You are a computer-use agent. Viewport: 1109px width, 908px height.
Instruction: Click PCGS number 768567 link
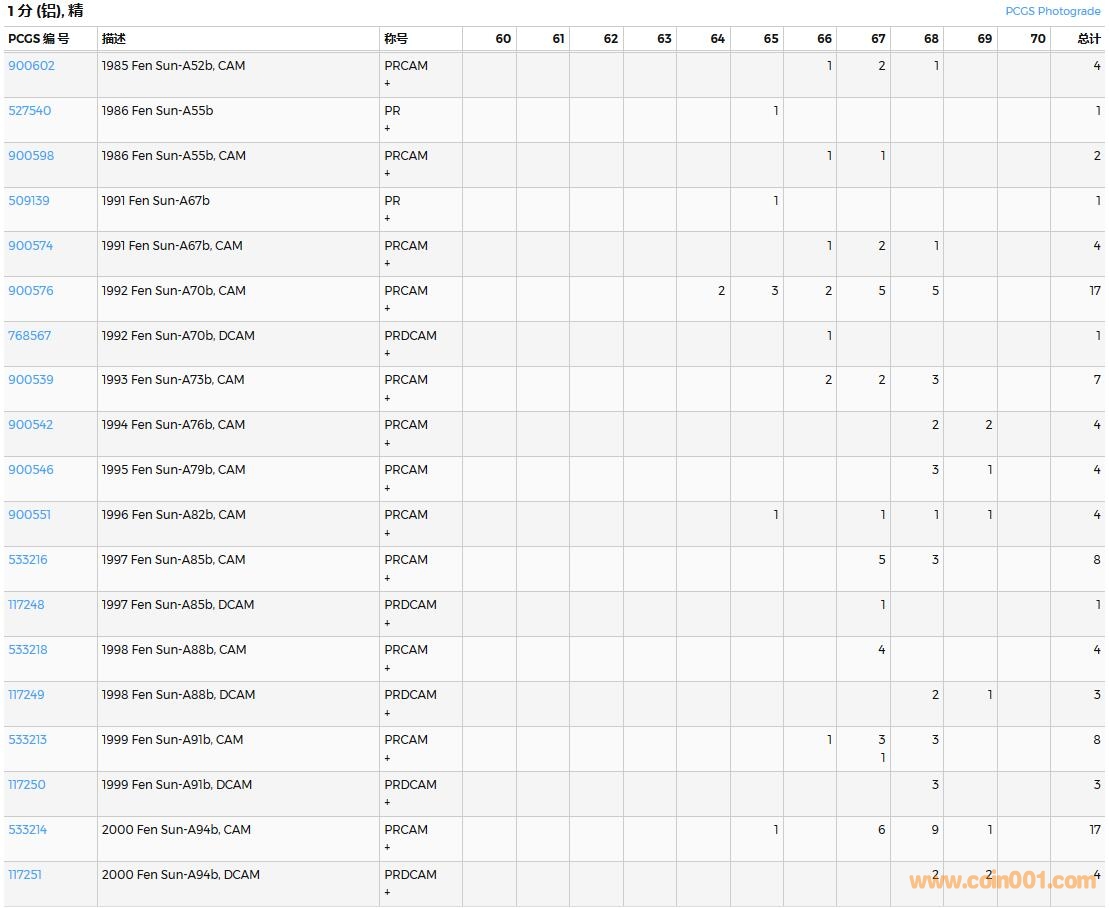pos(29,336)
